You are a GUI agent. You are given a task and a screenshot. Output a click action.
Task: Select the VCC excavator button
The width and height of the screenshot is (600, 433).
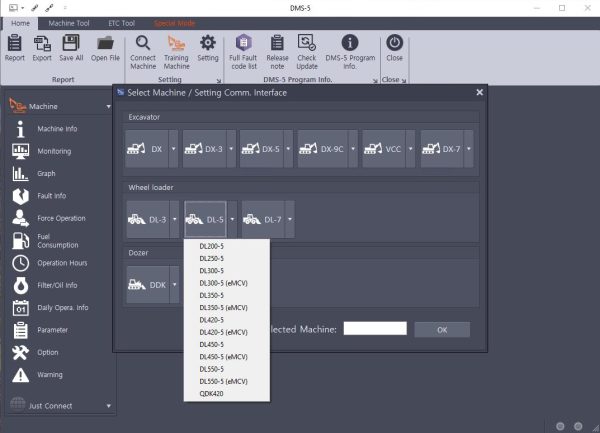(384, 149)
